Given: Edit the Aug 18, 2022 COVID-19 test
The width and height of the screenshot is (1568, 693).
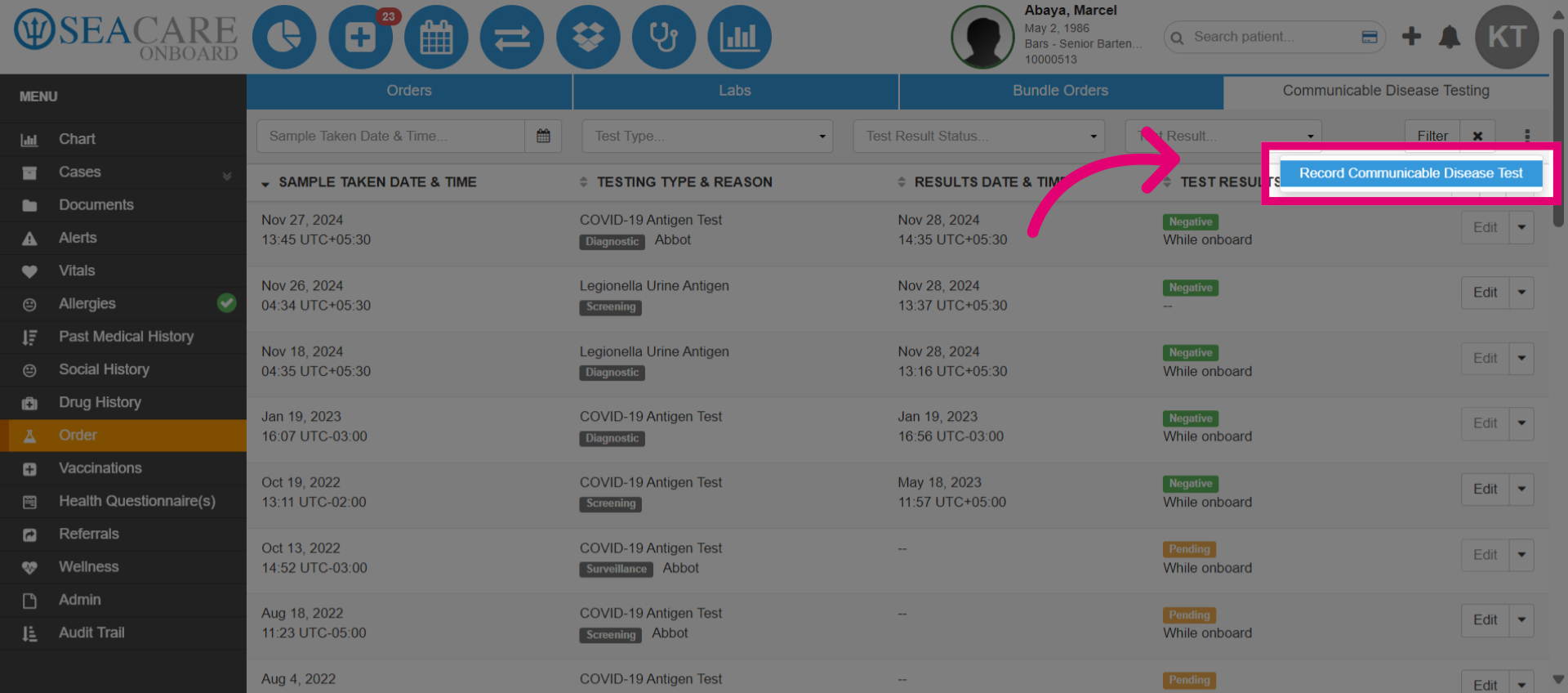Looking at the screenshot, I should tap(1485, 620).
